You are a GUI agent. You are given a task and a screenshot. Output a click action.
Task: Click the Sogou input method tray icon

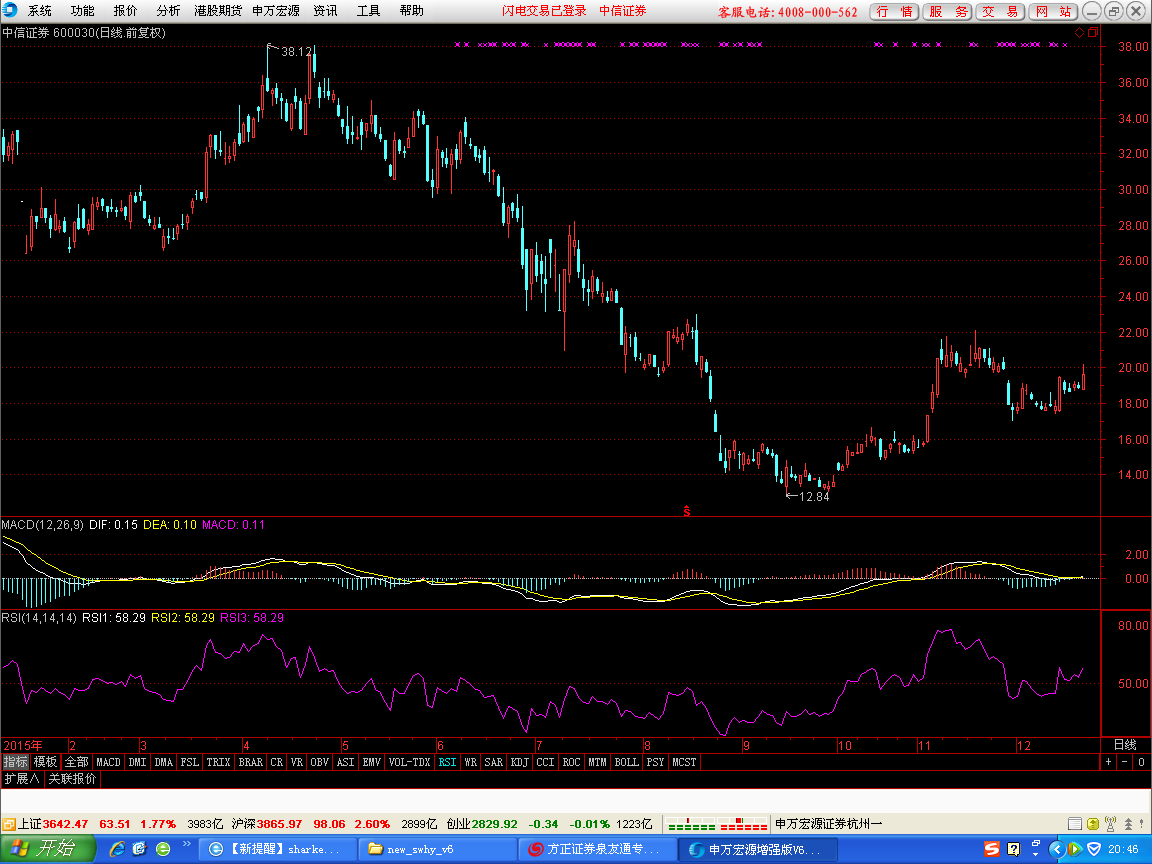pos(992,849)
